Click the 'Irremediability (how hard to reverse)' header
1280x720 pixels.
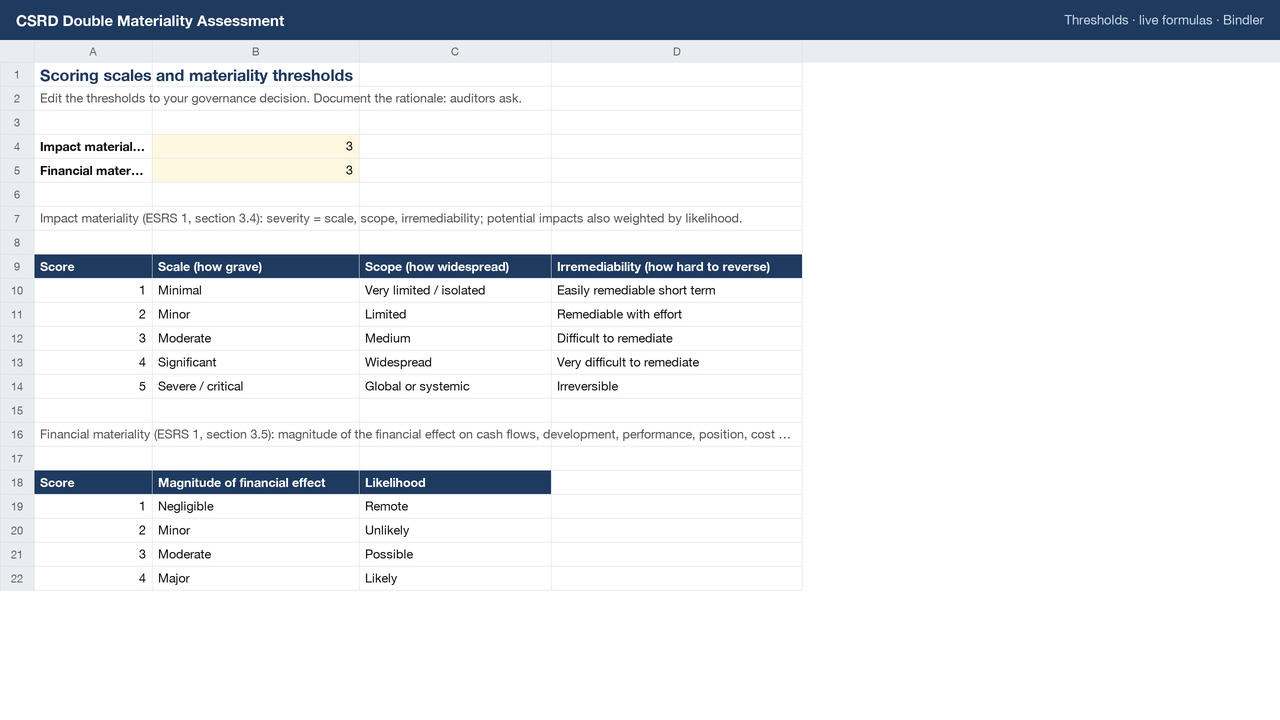tap(677, 267)
